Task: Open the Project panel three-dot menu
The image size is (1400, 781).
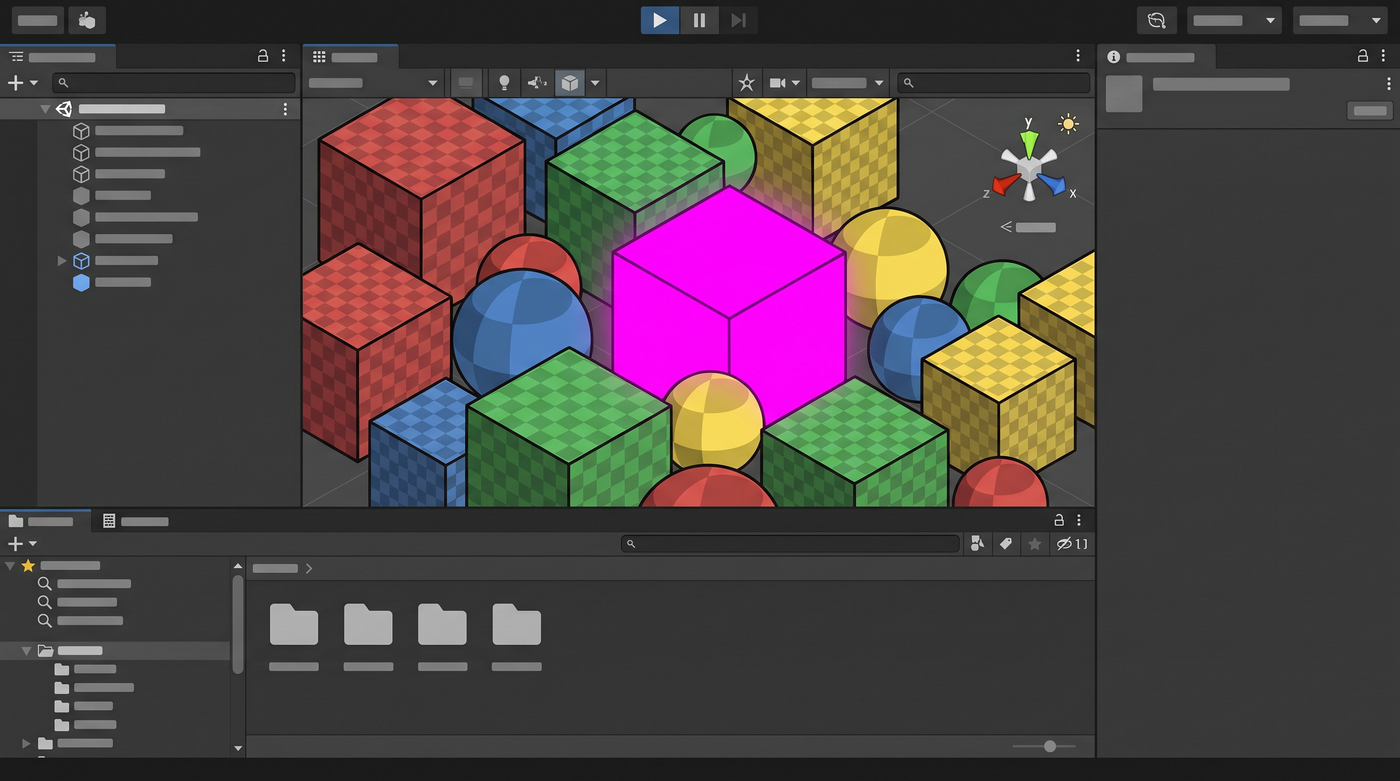Action: point(1079,520)
